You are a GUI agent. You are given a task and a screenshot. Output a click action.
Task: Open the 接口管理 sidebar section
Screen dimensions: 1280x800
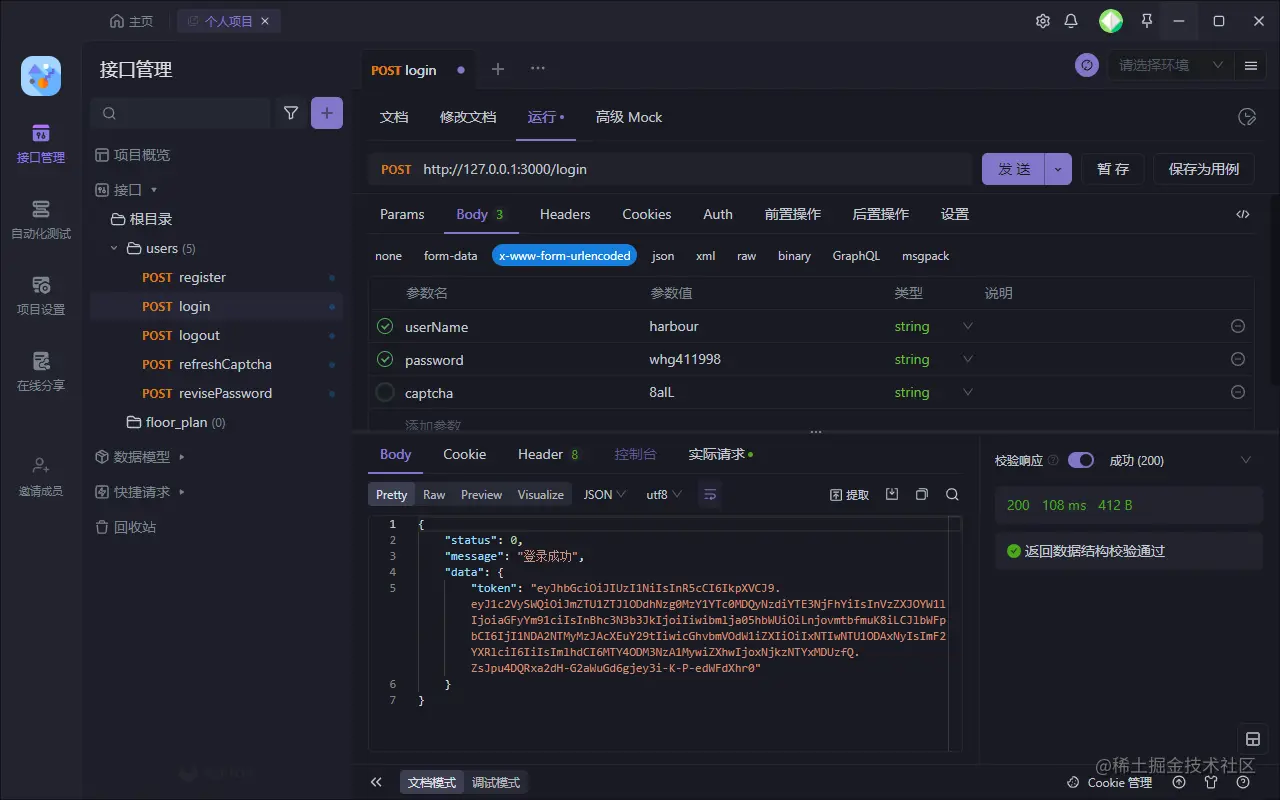(x=41, y=143)
